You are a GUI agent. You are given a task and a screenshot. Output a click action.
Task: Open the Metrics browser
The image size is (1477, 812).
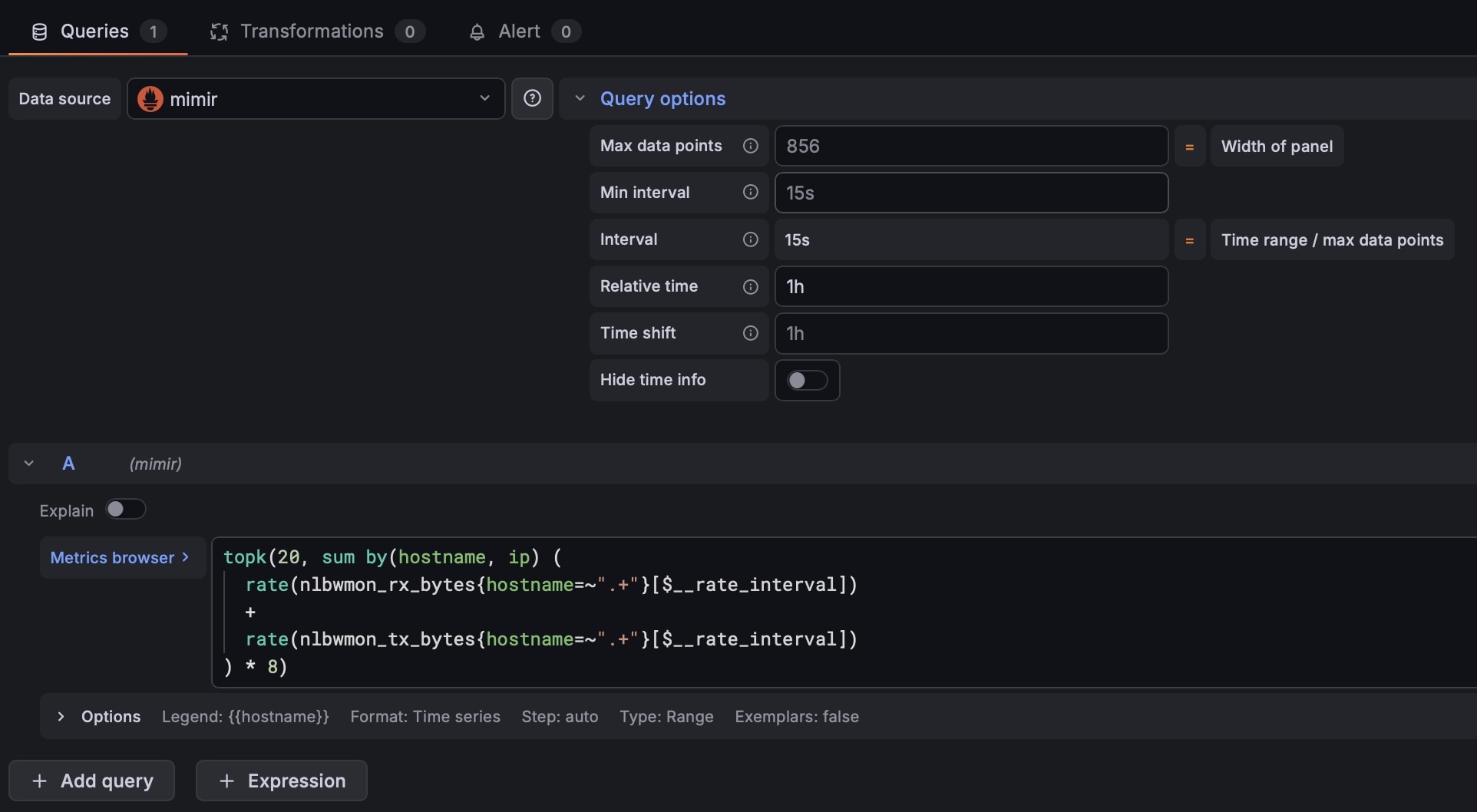click(121, 558)
